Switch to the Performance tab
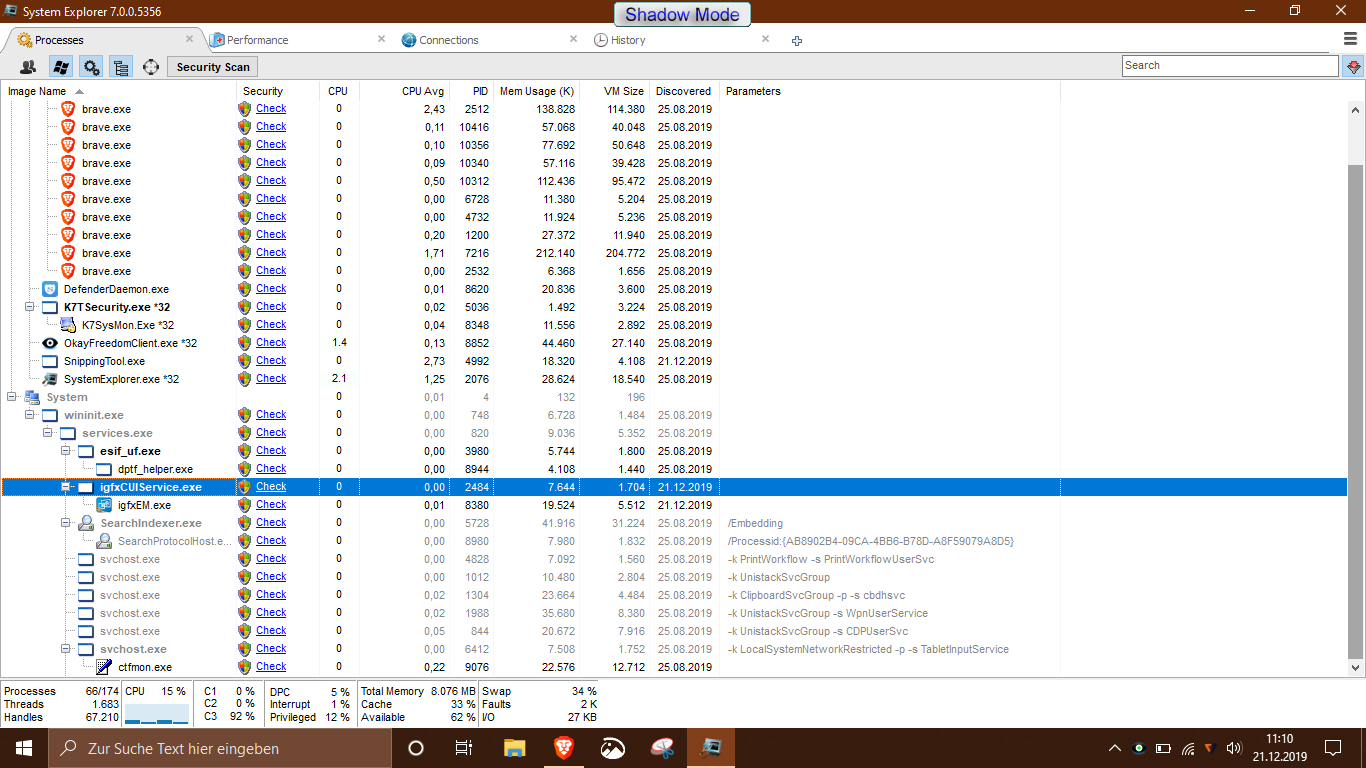 click(257, 40)
